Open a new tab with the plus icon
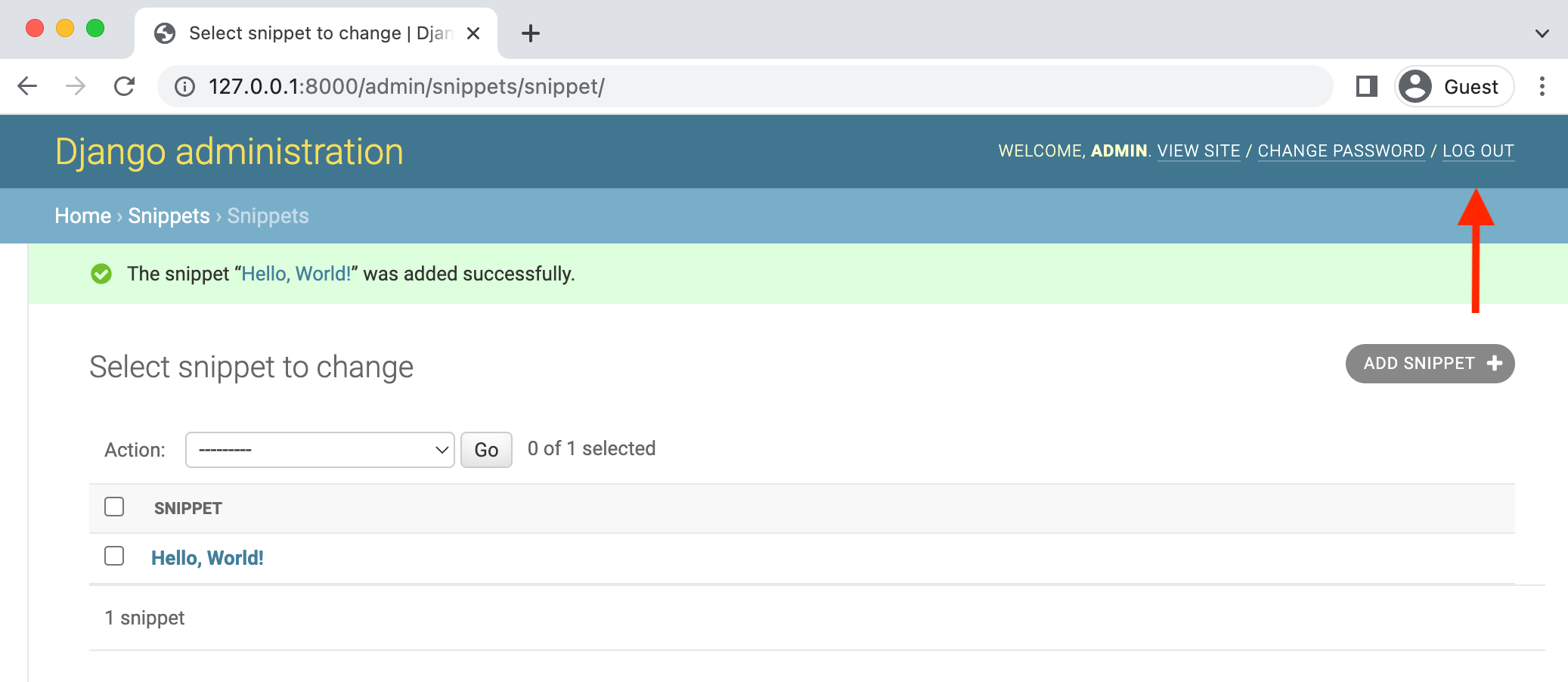 (x=531, y=33)
